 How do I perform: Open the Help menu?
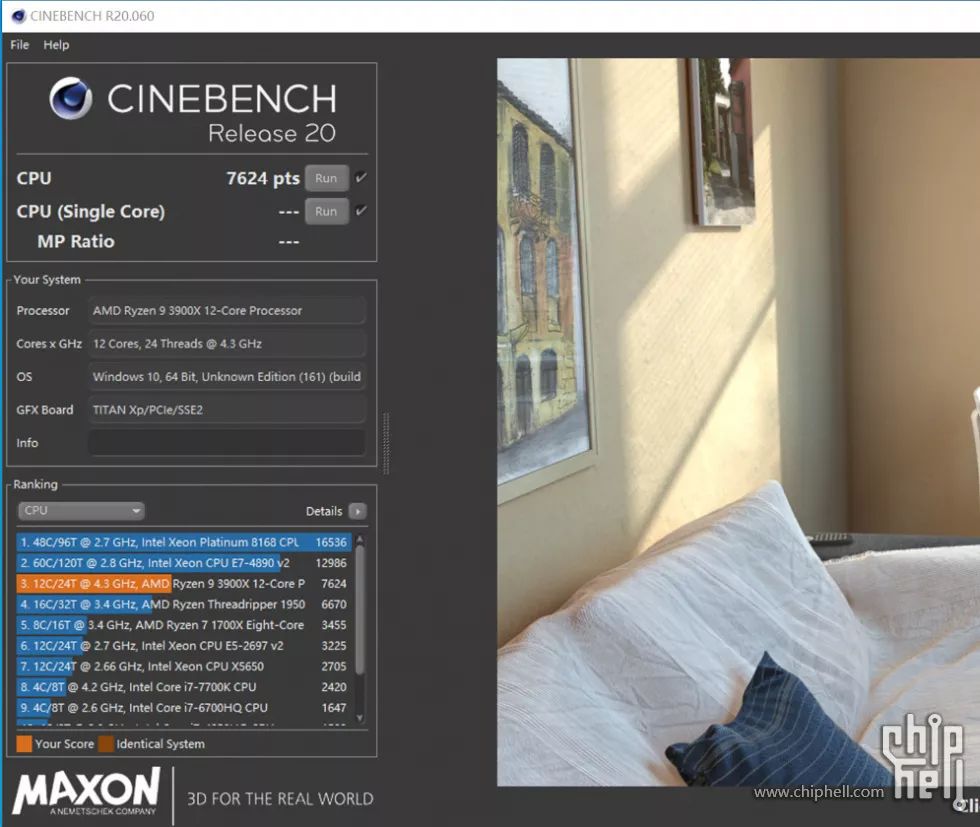point(56,45)
